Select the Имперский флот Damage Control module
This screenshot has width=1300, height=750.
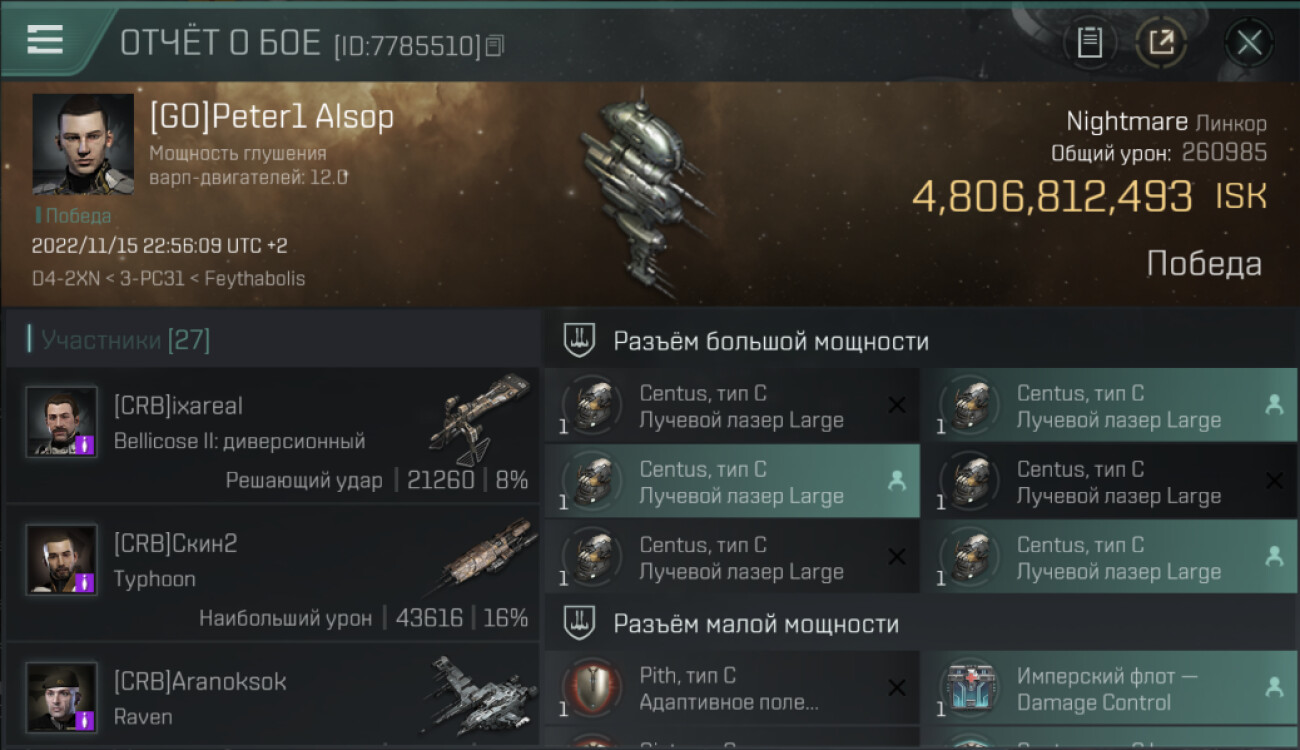[x=1109, y=689]
